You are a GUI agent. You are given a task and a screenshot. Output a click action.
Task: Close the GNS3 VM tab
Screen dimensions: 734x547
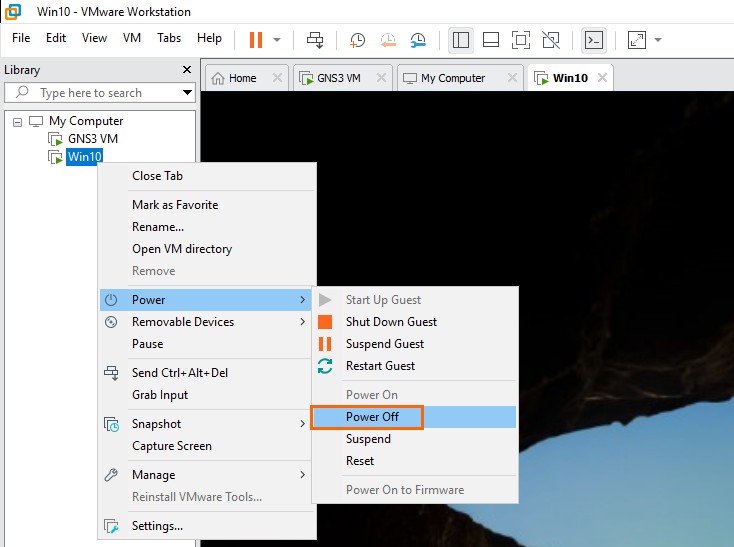(382, 78)
